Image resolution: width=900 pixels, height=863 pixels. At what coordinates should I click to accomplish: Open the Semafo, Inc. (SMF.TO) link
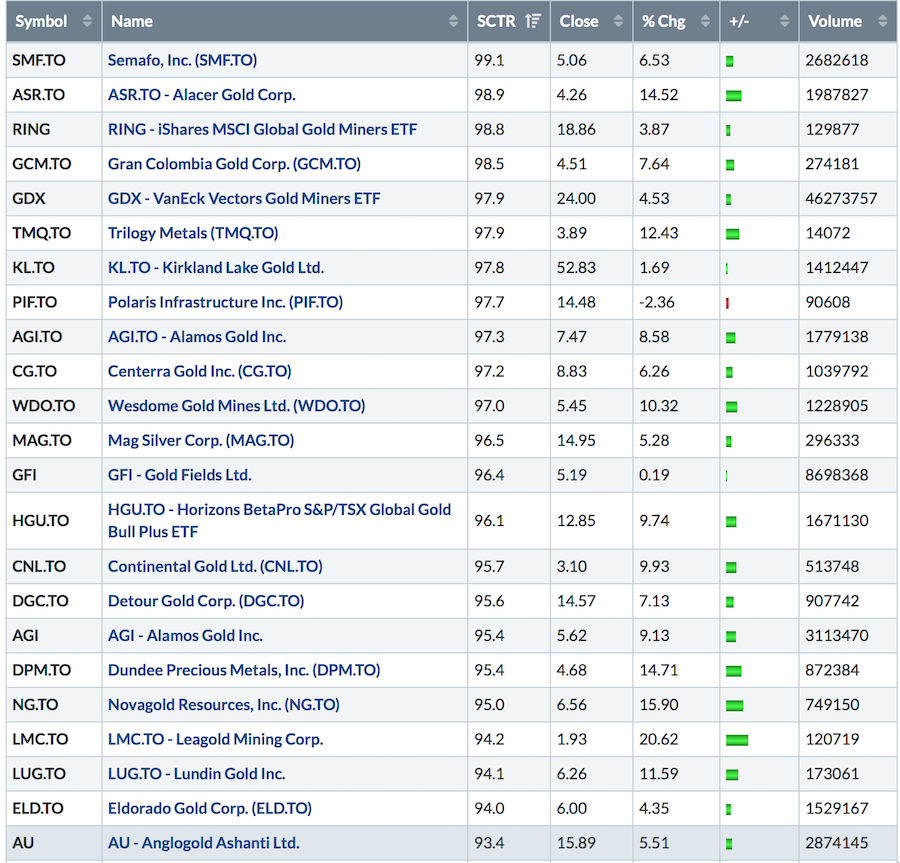(x=182, y=60)
